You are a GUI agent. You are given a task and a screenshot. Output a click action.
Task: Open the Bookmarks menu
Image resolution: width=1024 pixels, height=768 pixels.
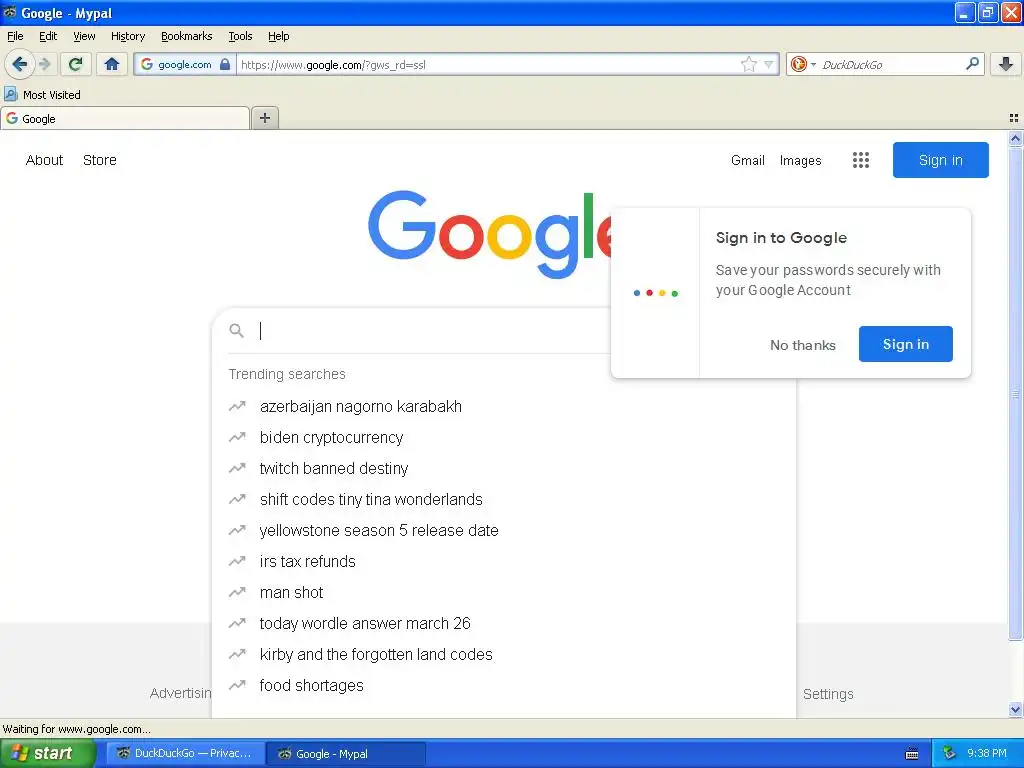coord(186,36)
